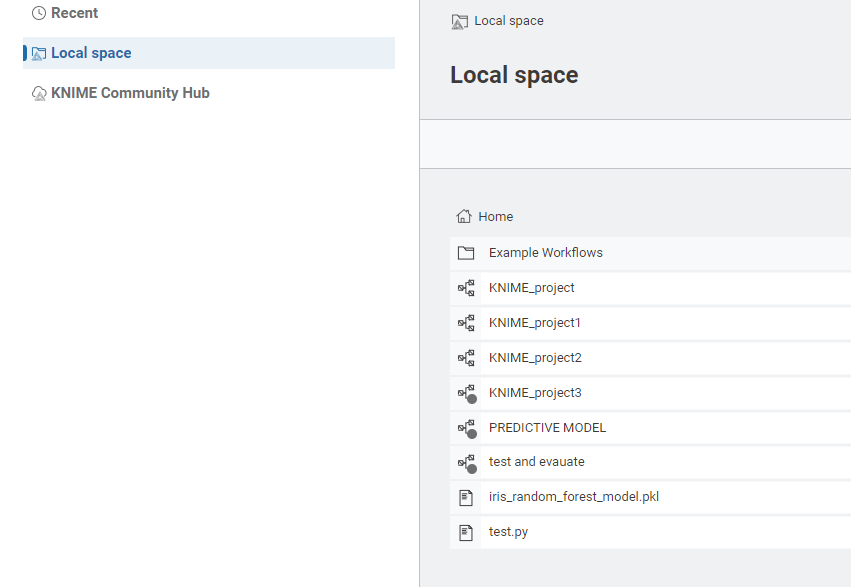Screen dimensions: 851x587
Task: Click the KNIME Community Hub cloud icon
Action: [x=39, y=93]
